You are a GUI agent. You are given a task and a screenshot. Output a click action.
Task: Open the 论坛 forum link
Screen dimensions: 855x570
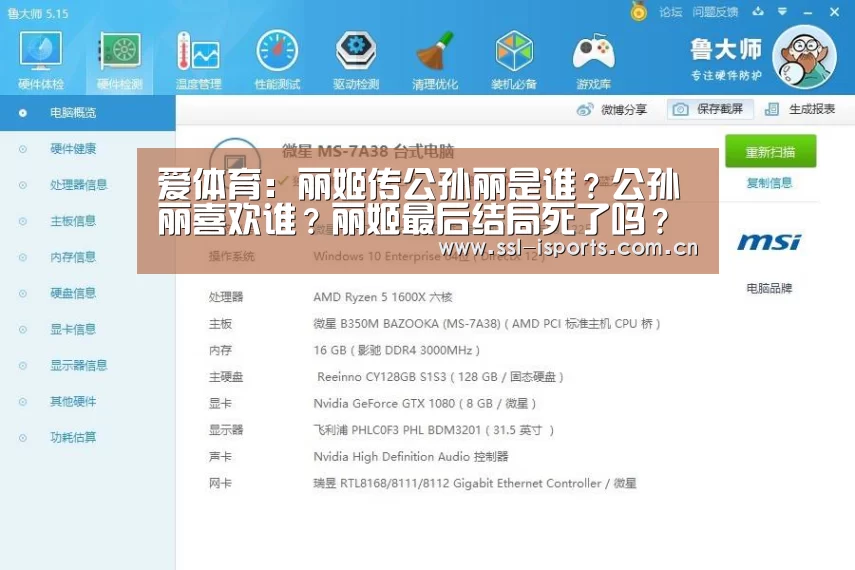tap(670, 12)
